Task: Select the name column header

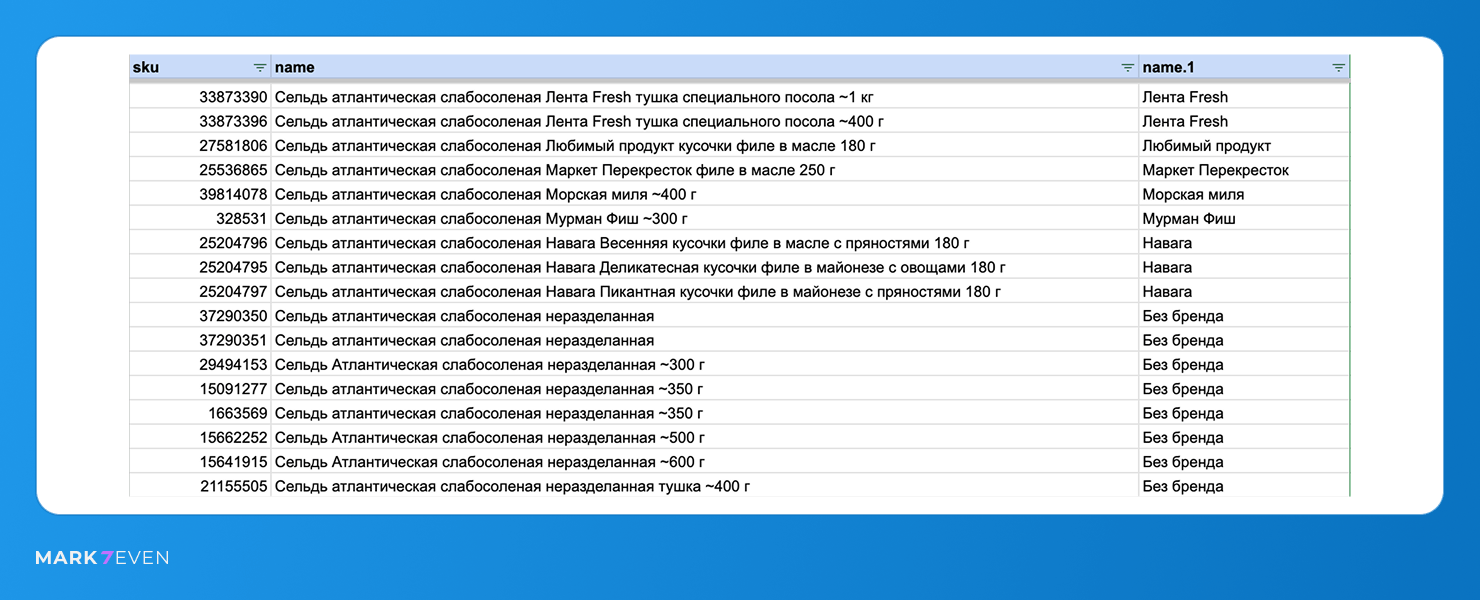Action: click(705, 67)
